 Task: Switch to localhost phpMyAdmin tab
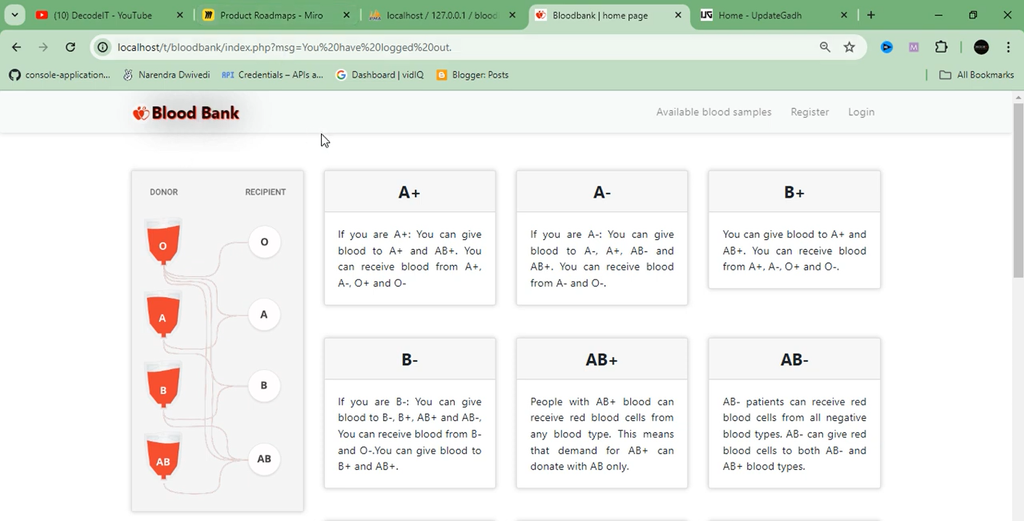pyautogui.click(x=443, y=15)
